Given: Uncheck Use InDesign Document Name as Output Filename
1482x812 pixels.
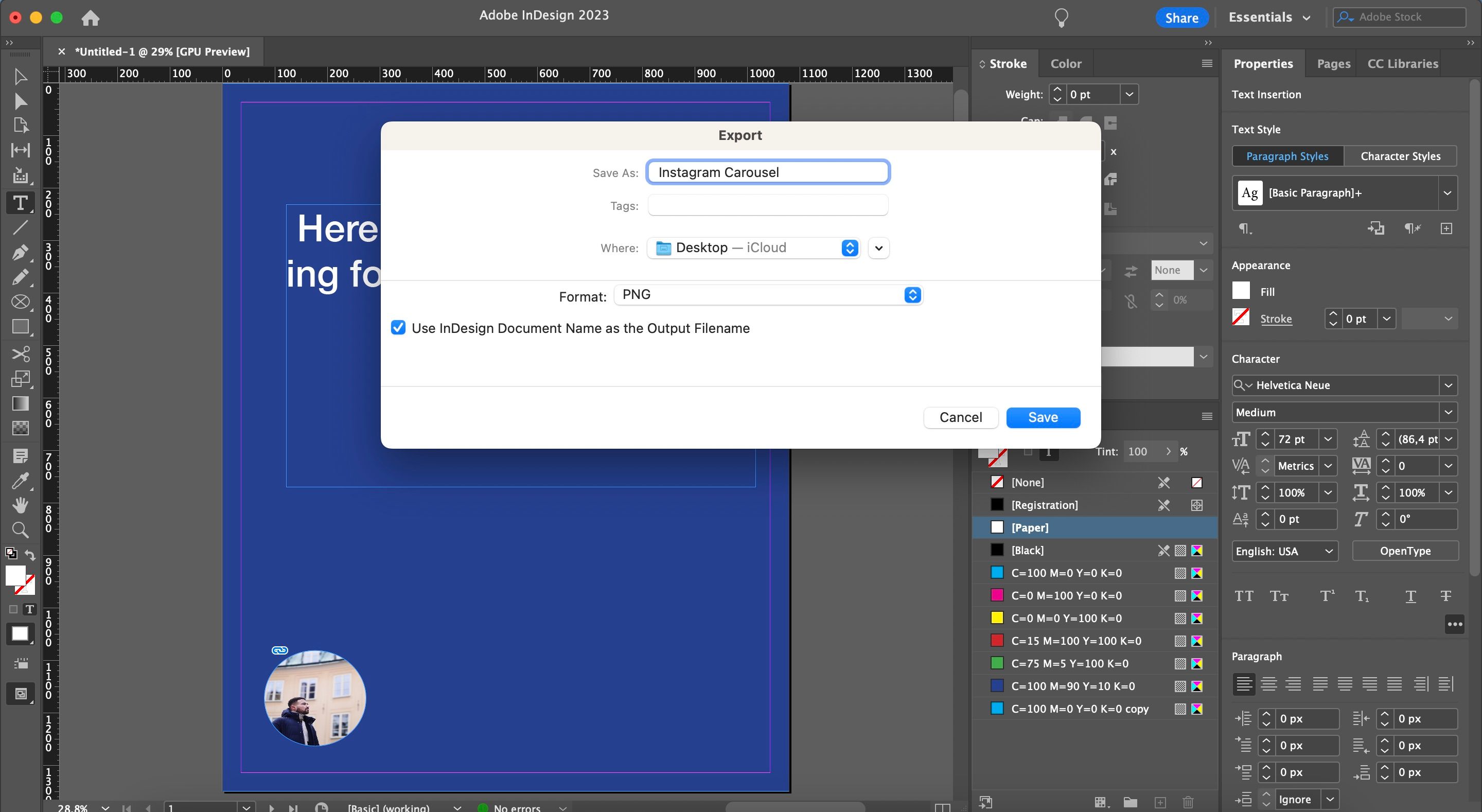Looking at the screenshot, I should [398, 327].
